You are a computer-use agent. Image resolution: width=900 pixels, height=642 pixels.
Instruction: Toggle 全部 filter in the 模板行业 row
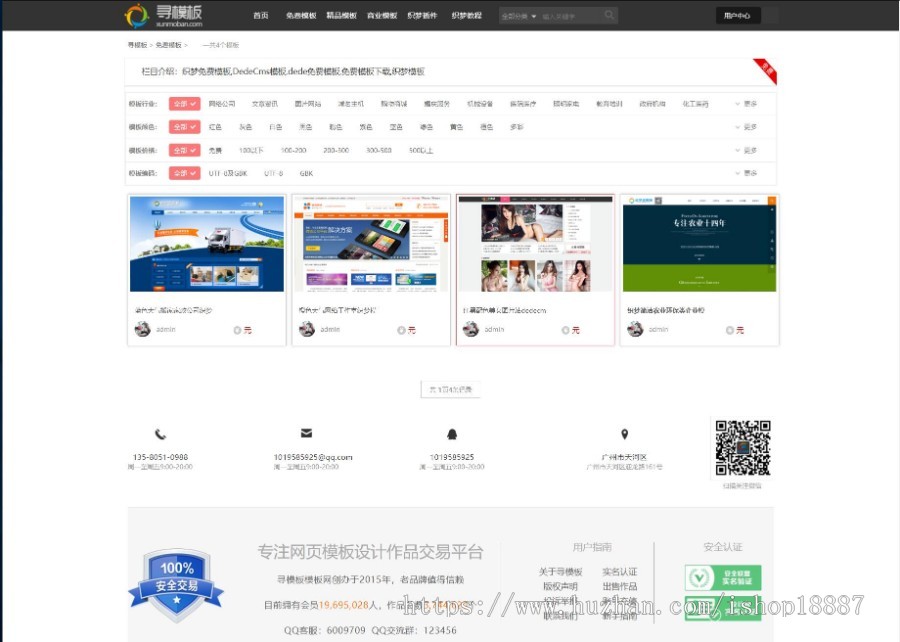[185, 103]
